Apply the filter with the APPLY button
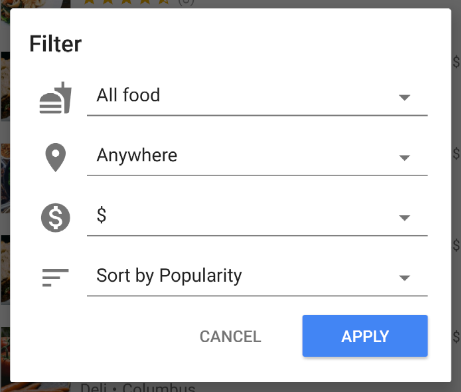 click(x=365, y=336)
